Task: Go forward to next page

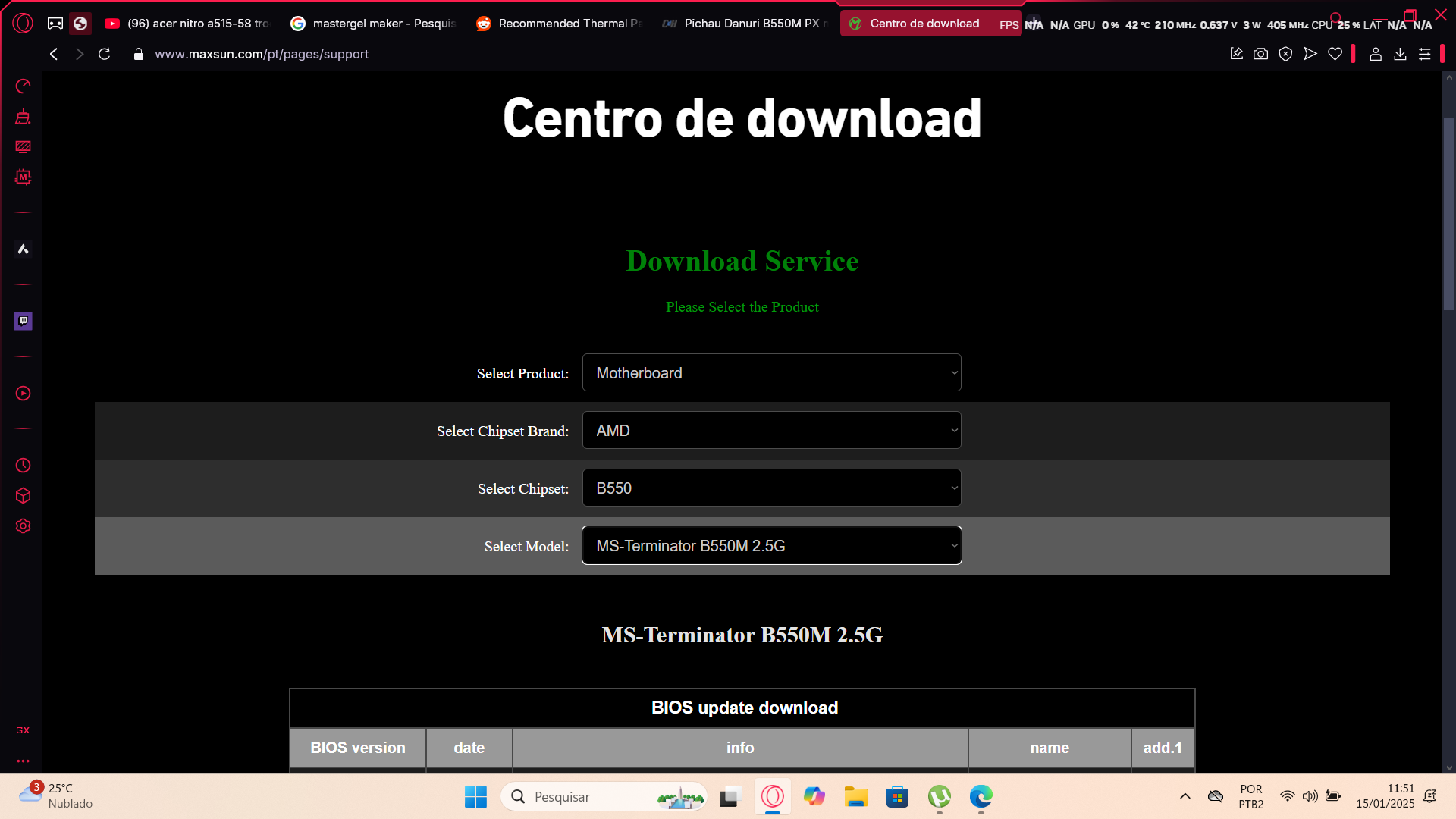Action: click(x=79, y=54)
